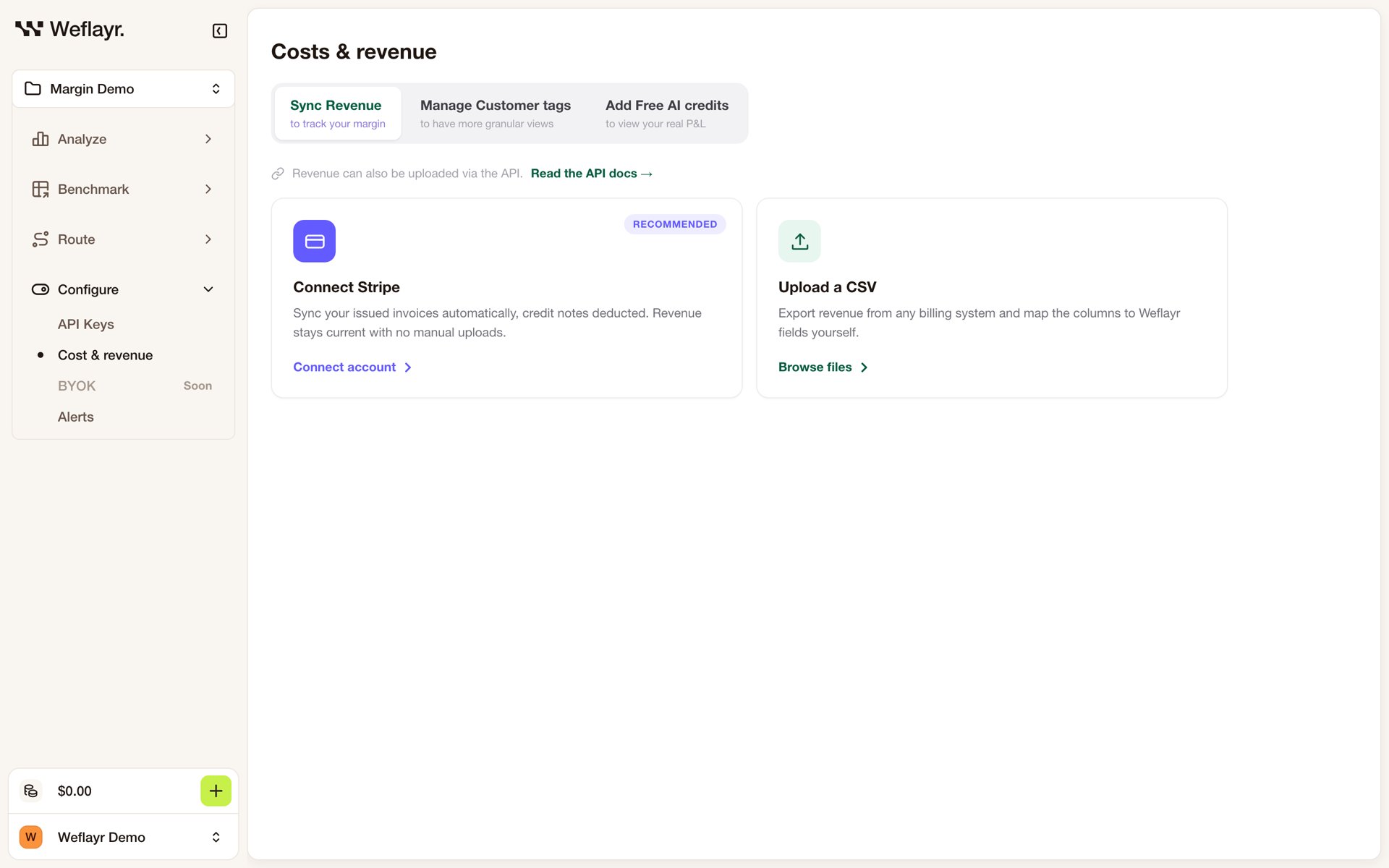The width and height of the screenshot is (1389, 868).
Task: Open the Weflayr Demo account switcher
Action: pos(123,837)
